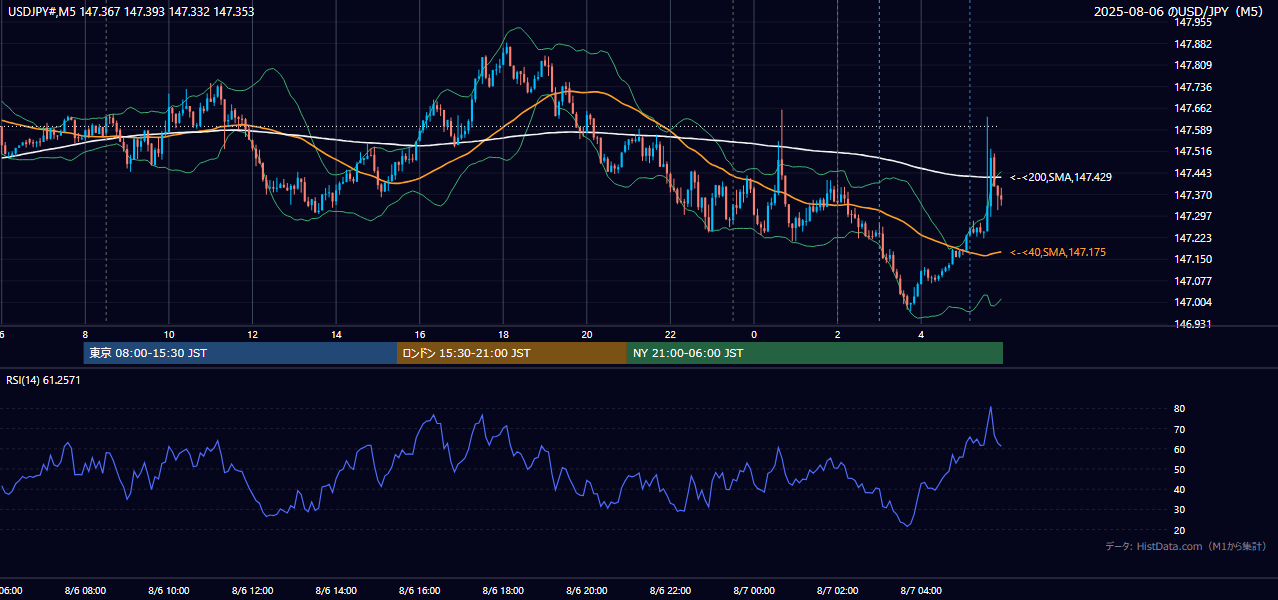Viewport: 1278px width, 600px height.
Task: Click the 8/7 02:00 bottom time label
Action: point(838,590)
